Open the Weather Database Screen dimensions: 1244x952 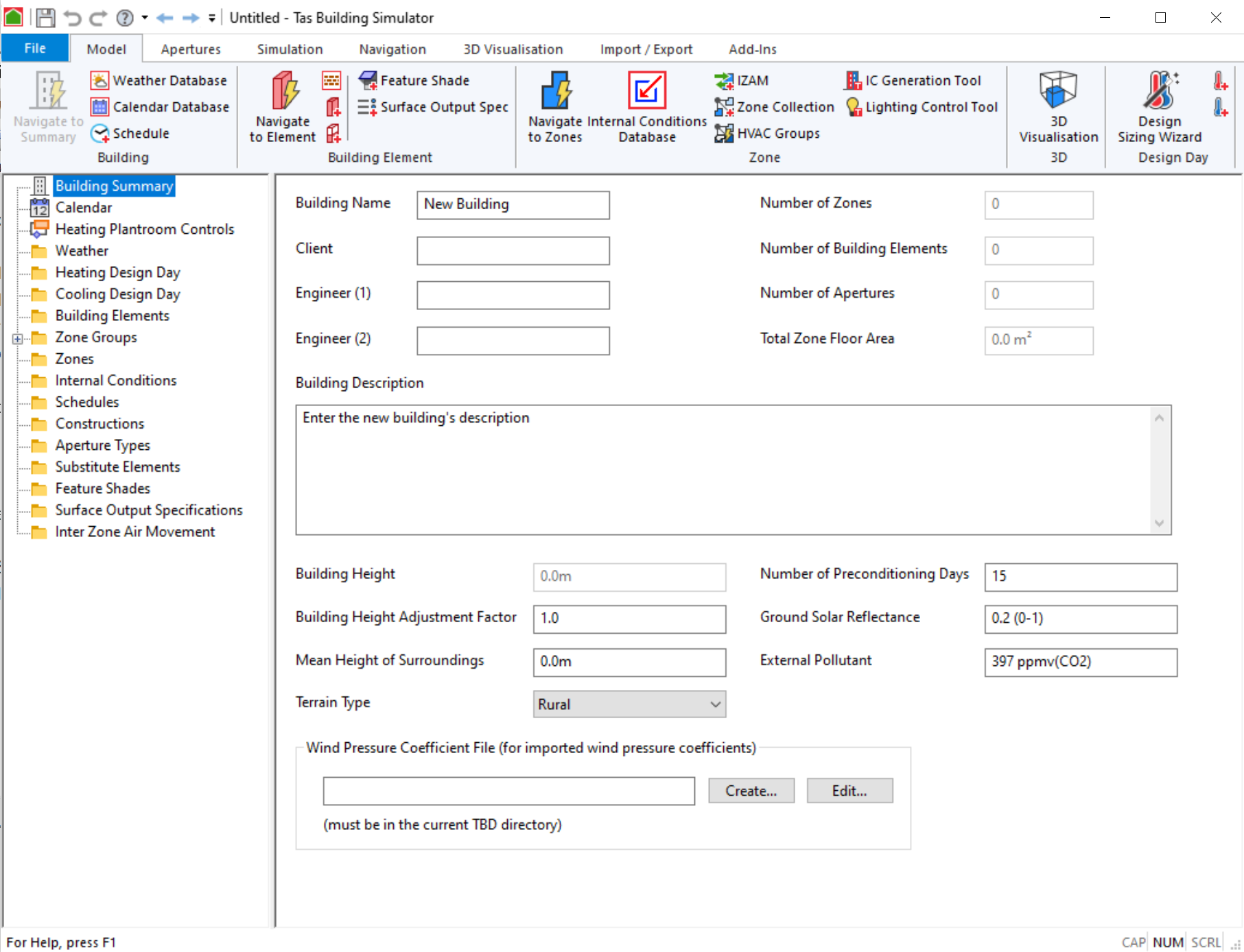pos(159,80)
